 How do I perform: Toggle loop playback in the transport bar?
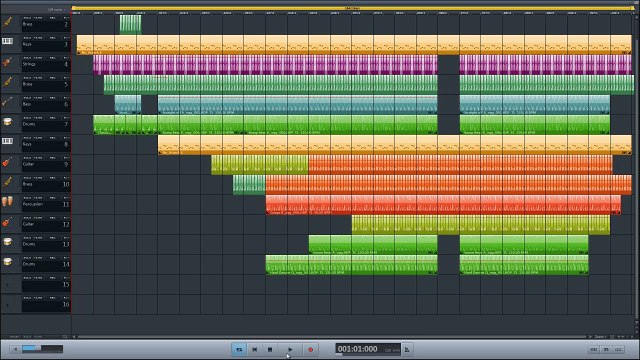point(239,349)
